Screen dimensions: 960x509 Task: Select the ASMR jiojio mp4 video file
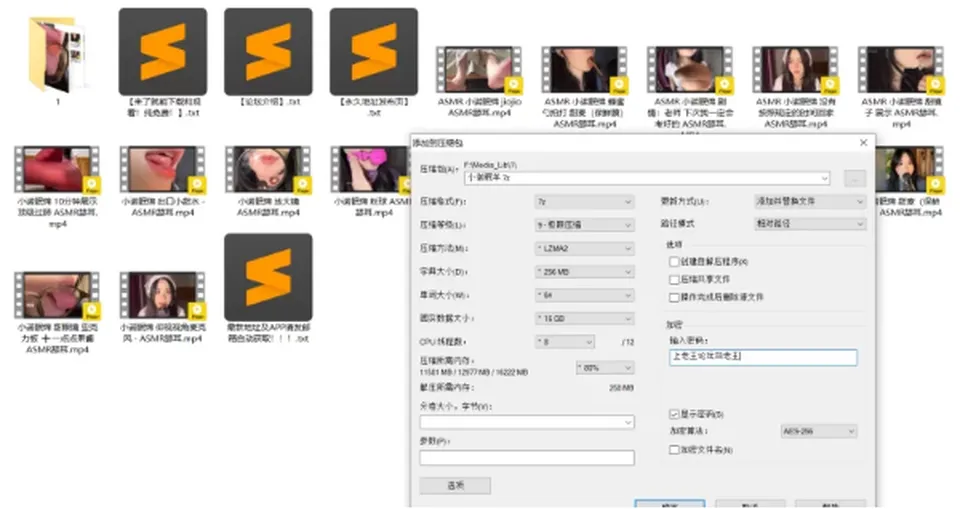(479, 81)
